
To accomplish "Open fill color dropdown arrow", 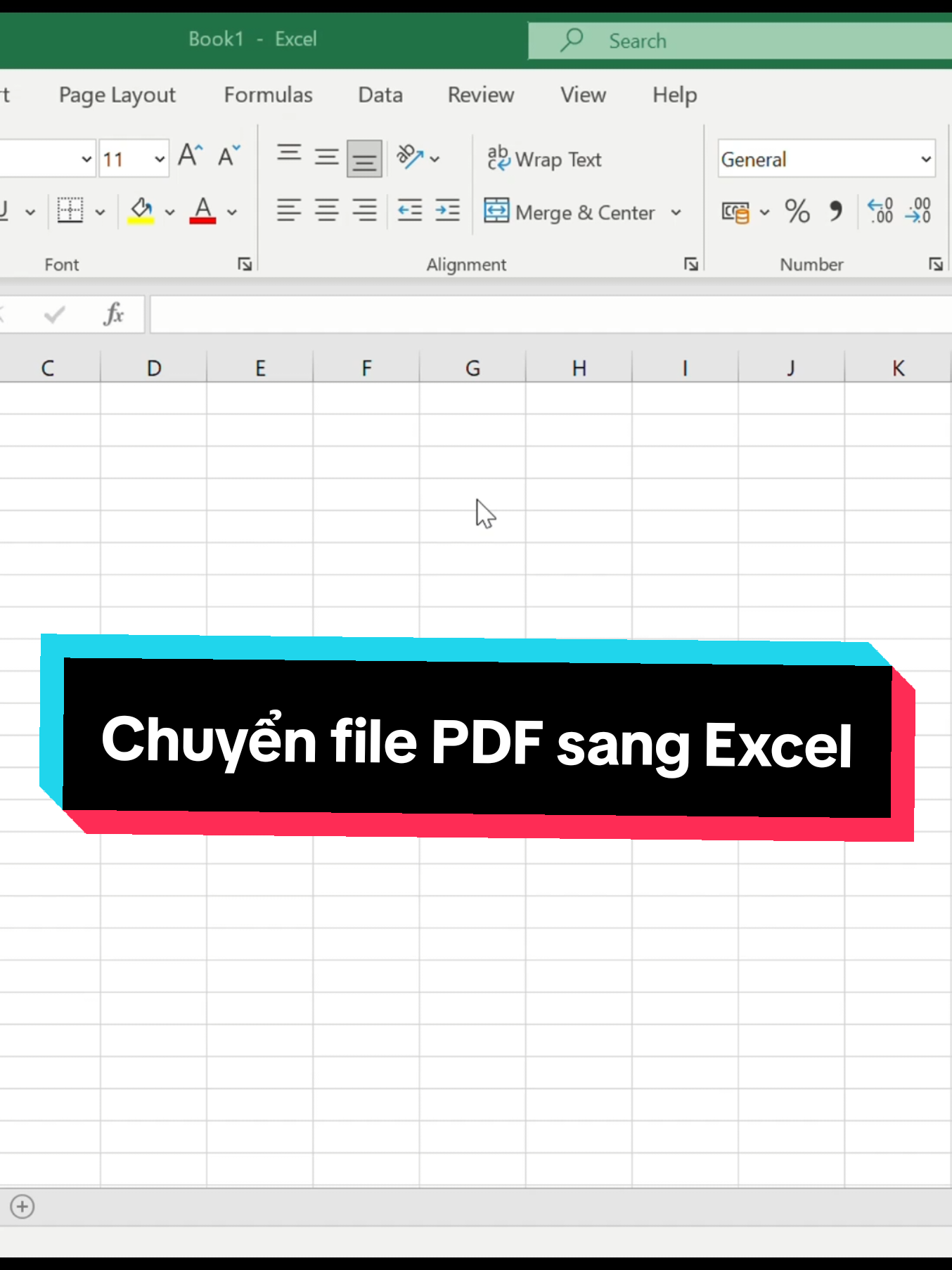I will pyautogui.click(x=169, y=212).
